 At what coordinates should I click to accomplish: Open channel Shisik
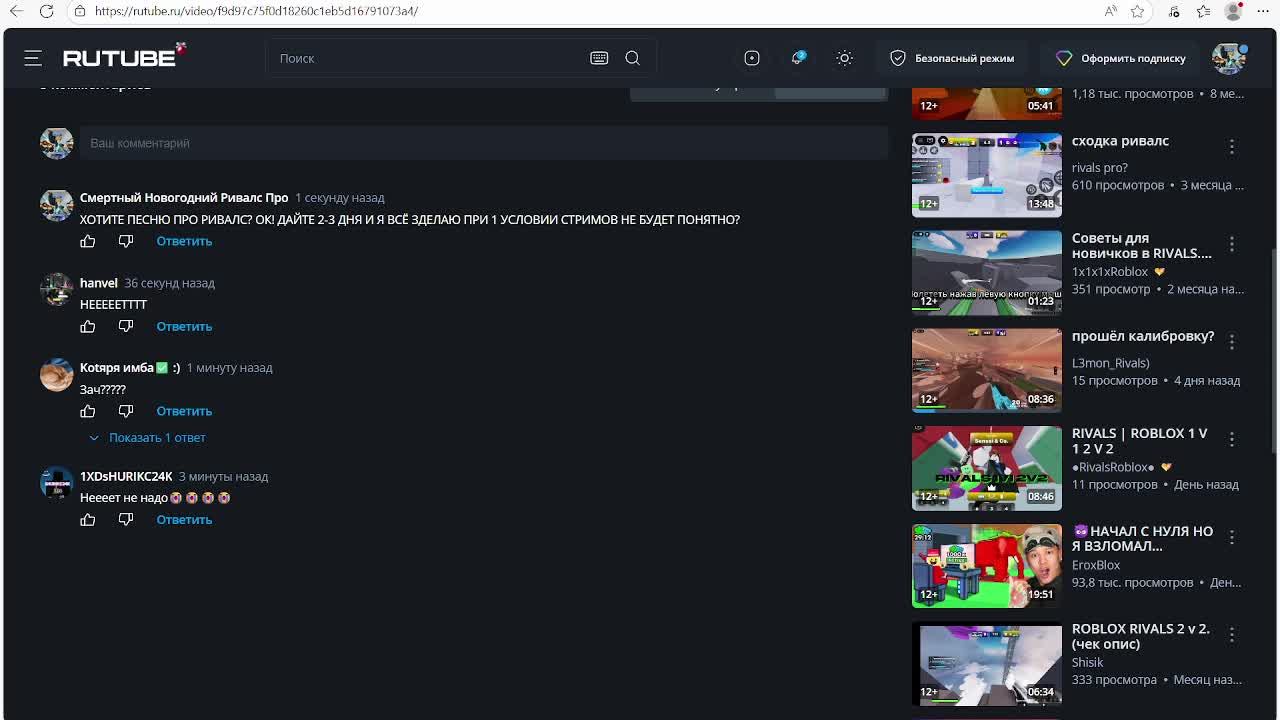coord(1088,662)
